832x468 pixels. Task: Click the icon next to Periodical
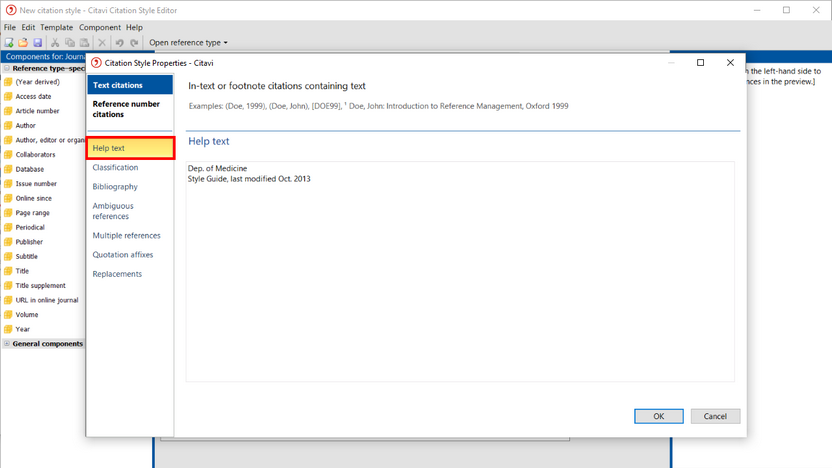coord(8,227)
